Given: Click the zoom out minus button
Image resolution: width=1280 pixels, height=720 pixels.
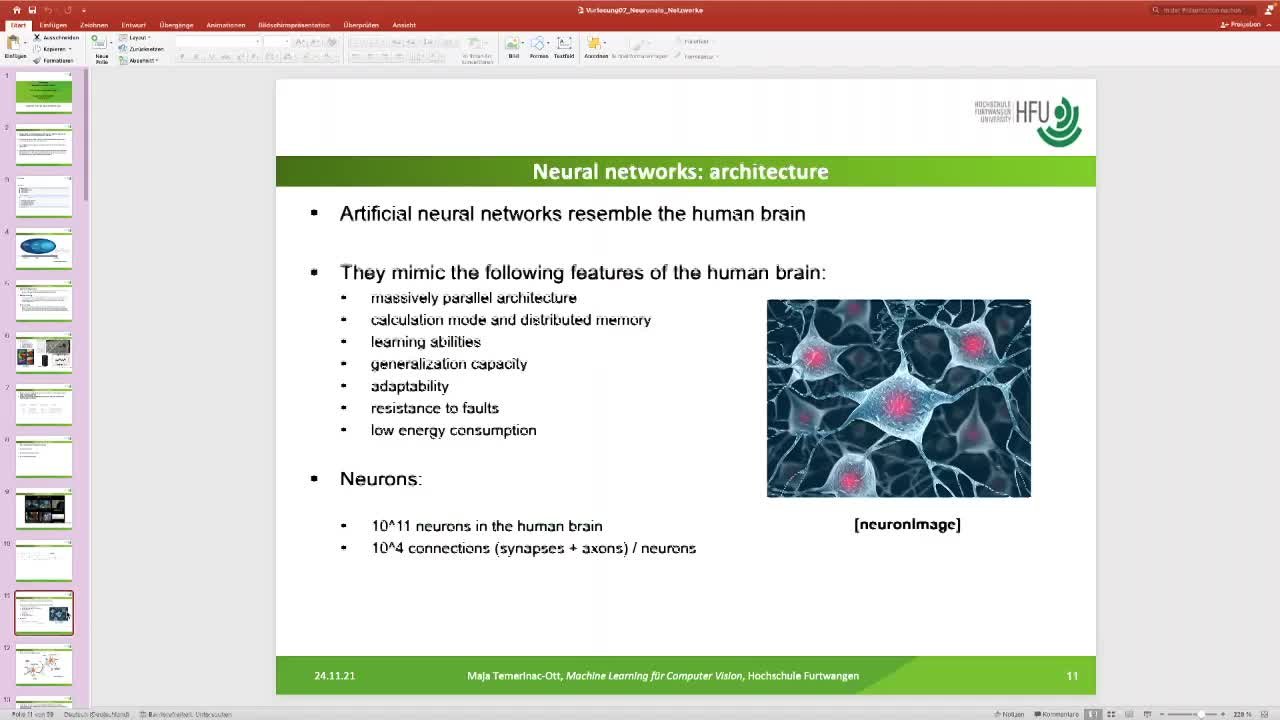Looking at the screenshot, I should (1162, 714).
